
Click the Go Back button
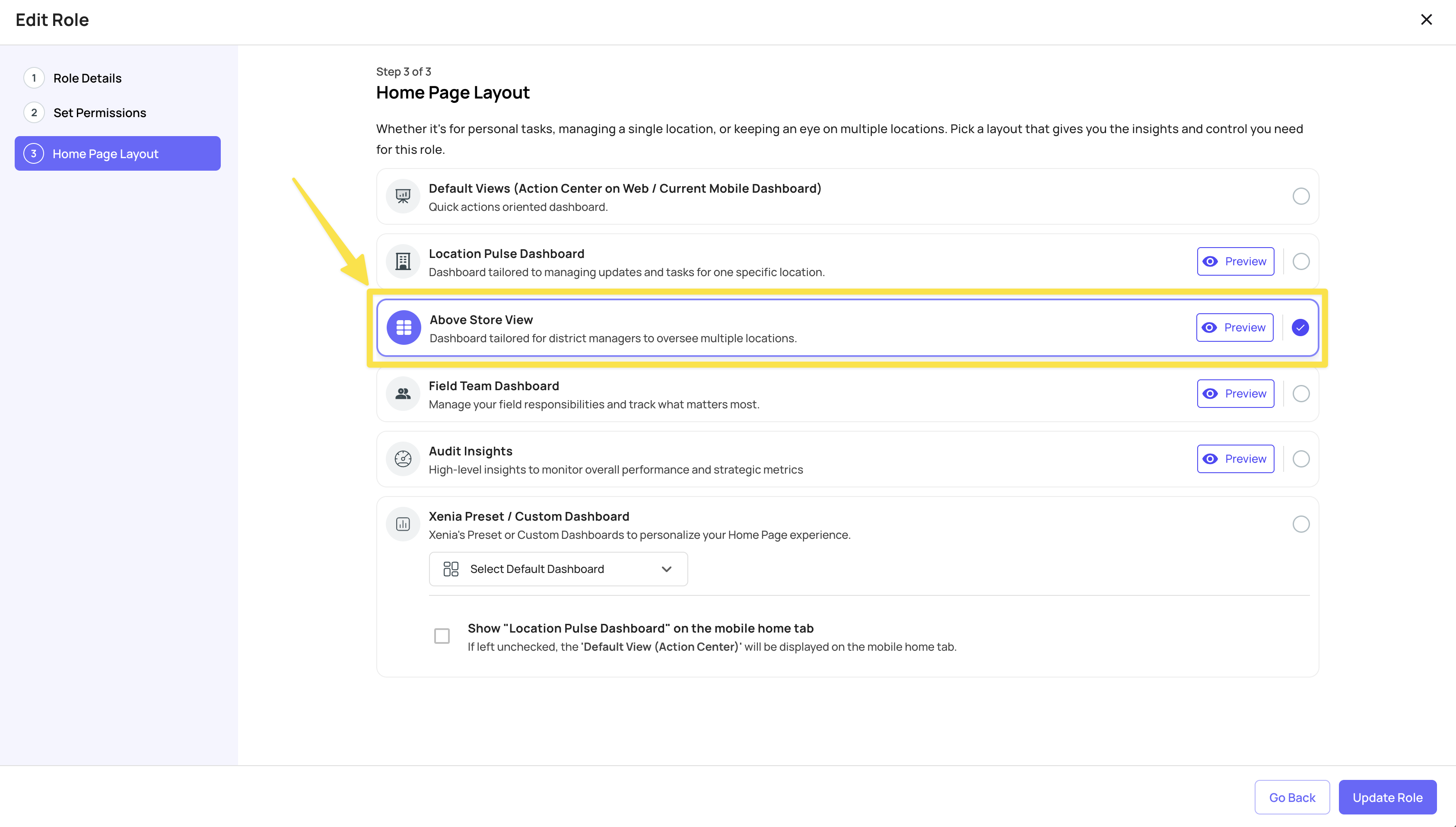1291,798
